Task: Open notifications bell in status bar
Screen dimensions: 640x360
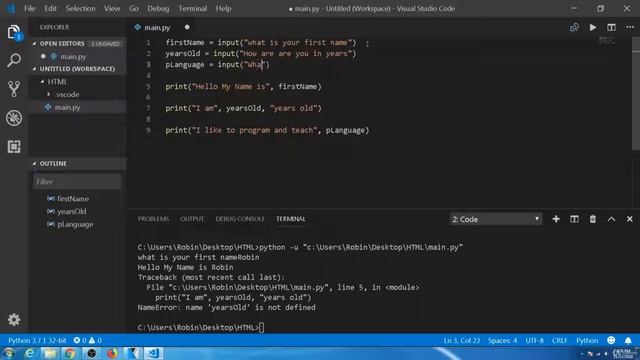Action: pos(628,340)
